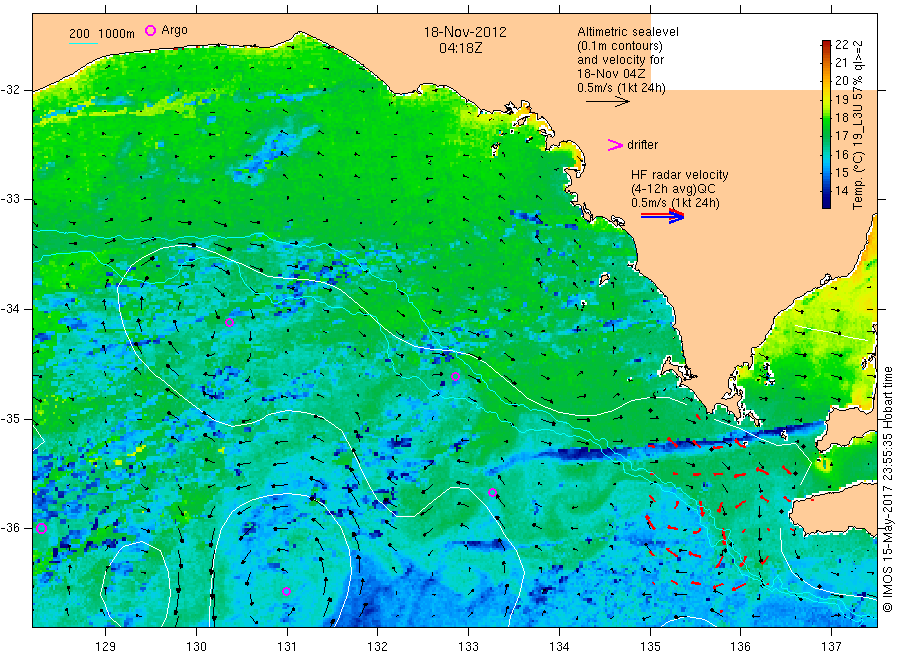
Task: Click the 130 longitude axis label
Action: [x=196, y=647]
